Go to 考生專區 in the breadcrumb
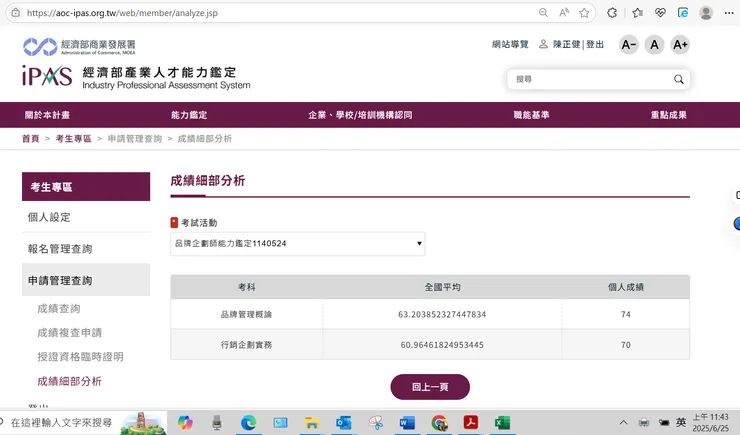 (74, 139)
